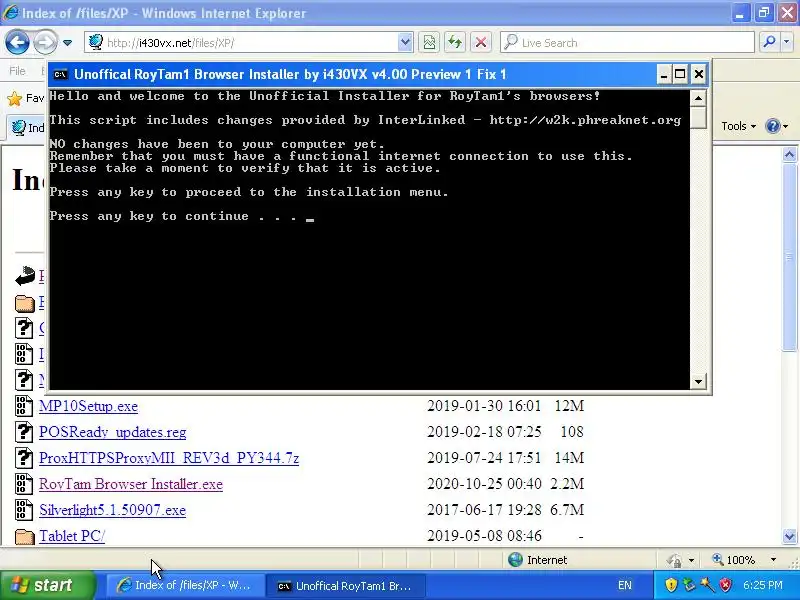Click the 14M size for ProxHTTPSProxyMII
Screen dimensions: 800x600
click(569, 458)
